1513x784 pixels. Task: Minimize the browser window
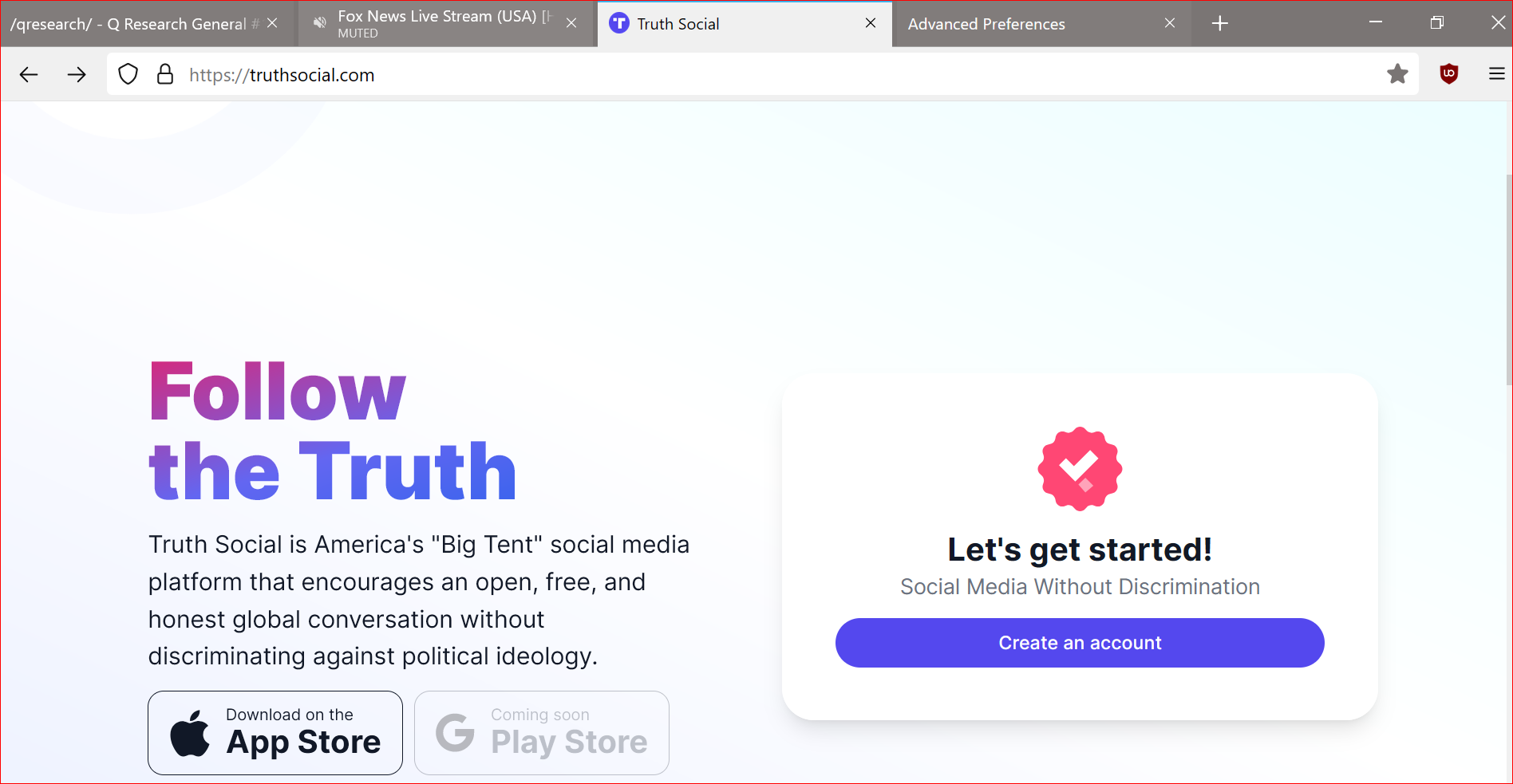[x=1376, y=23]
